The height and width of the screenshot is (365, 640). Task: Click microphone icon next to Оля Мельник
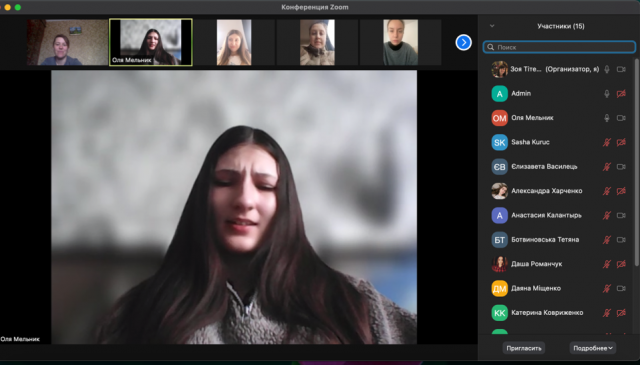point(607,118)
